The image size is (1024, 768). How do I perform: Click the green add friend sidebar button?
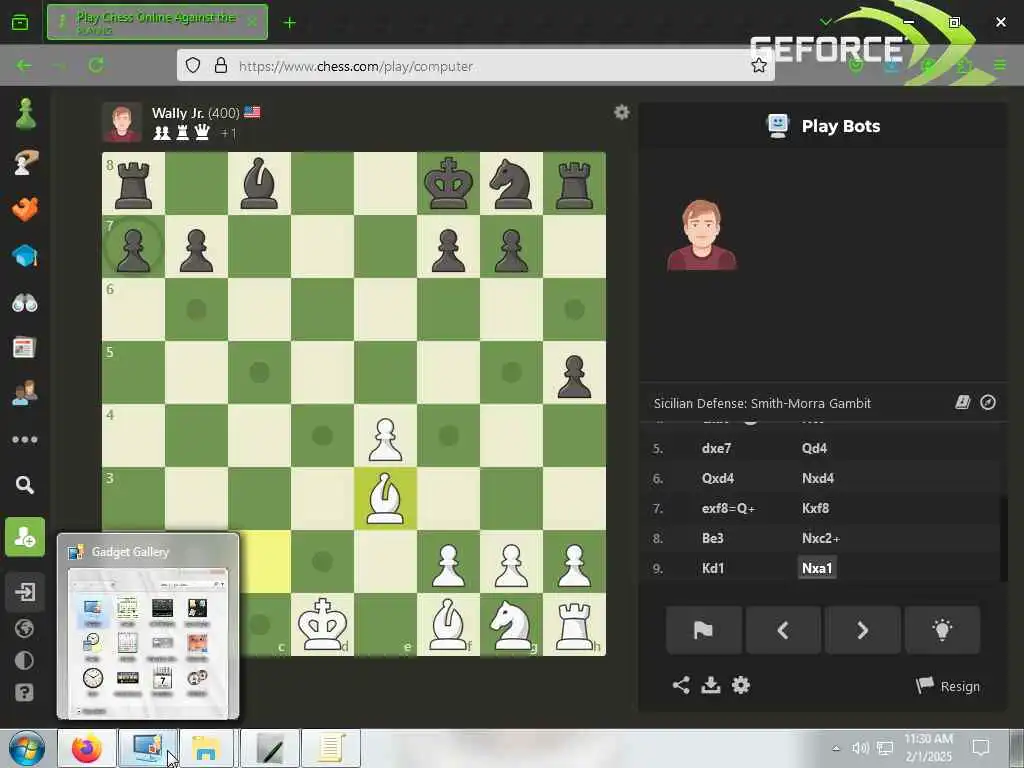(25, 537)
